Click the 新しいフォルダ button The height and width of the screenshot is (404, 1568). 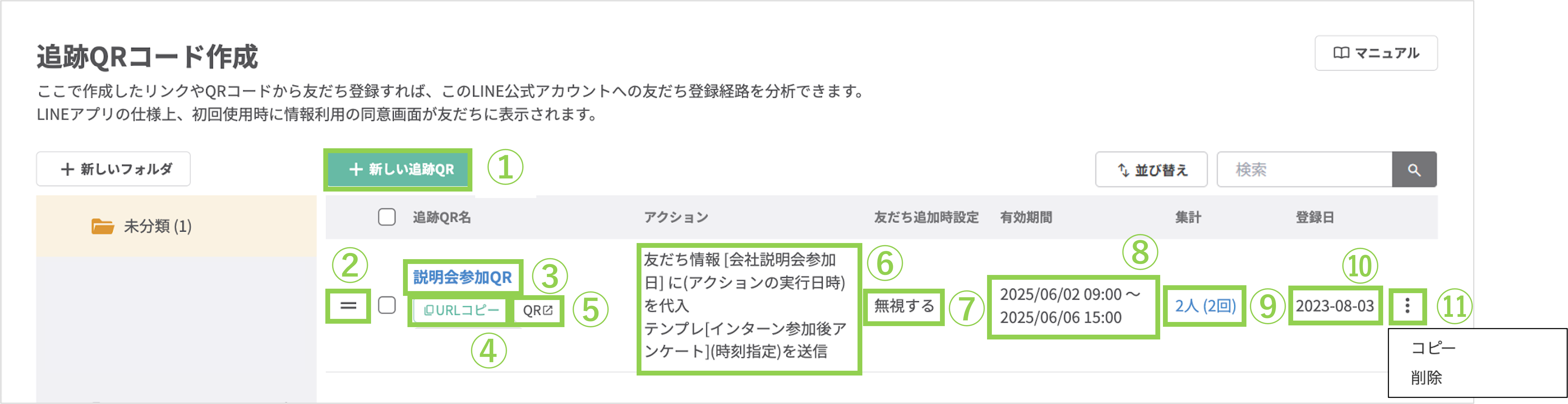pos(113,169)
